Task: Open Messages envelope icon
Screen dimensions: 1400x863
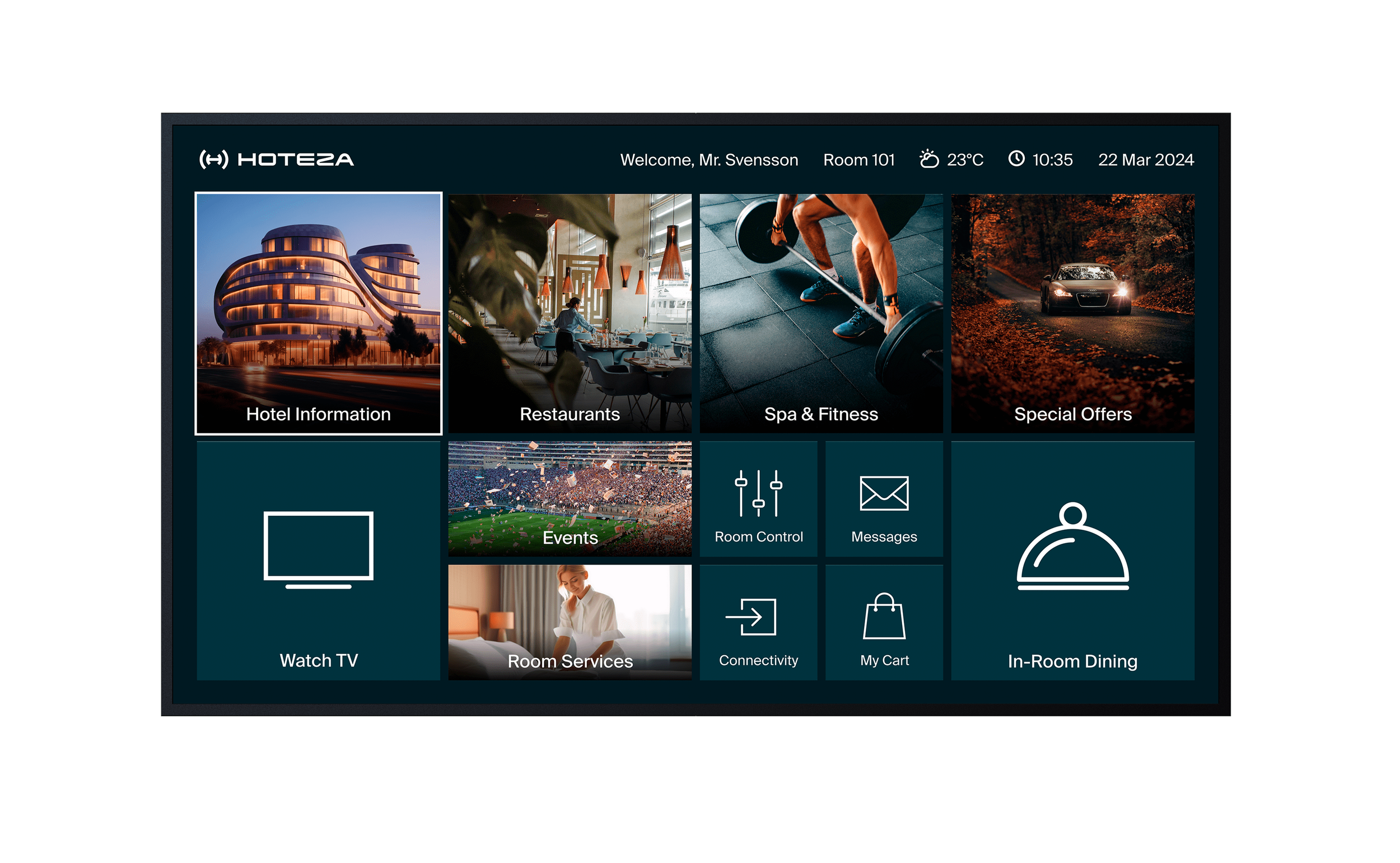Action: pos(884,494)
